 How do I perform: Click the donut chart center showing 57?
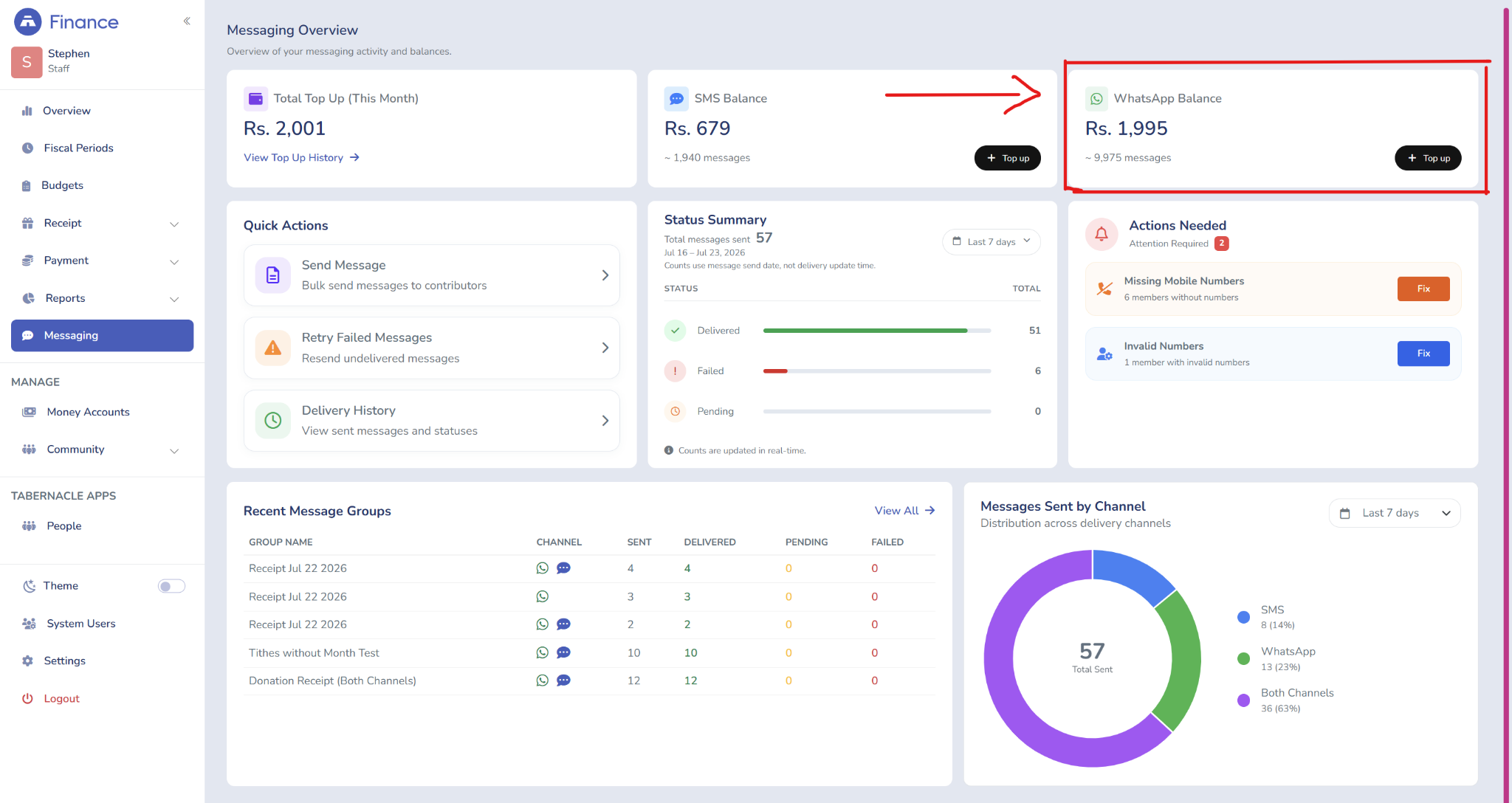(1093, 657)
